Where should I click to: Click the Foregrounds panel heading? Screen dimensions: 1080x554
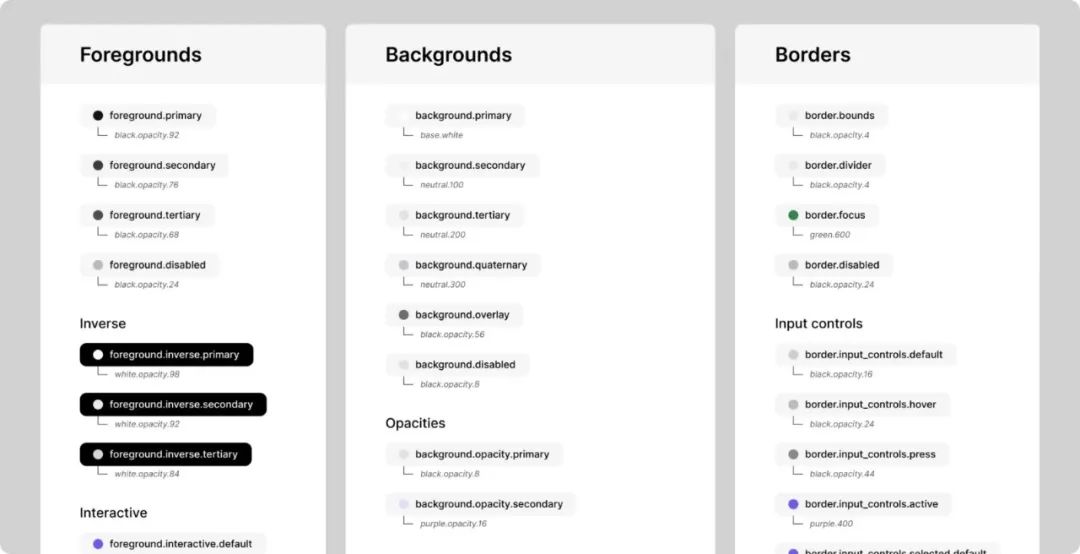pos(141,55)
